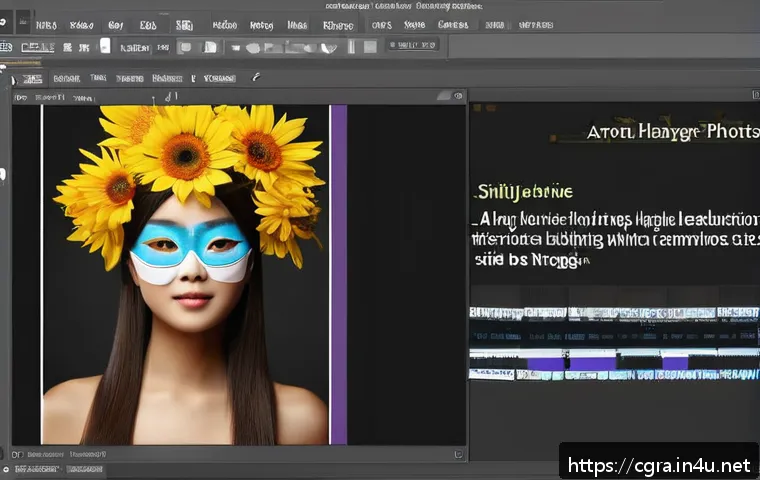Toggle the small square icon below canvas corner
The height and width of the screenshot is (480, 760).
[458, 454]
